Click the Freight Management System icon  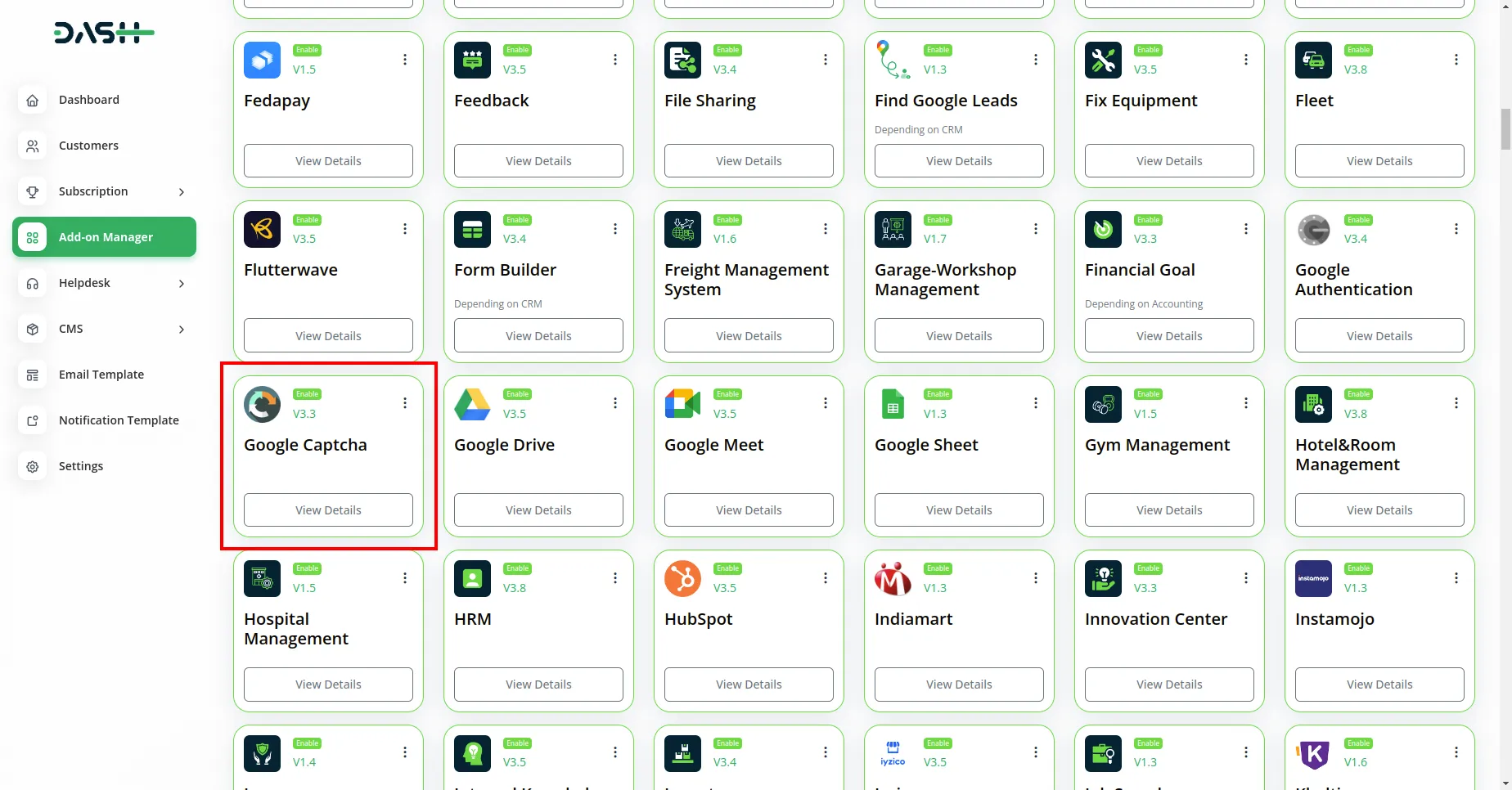[x=682, y=229]
